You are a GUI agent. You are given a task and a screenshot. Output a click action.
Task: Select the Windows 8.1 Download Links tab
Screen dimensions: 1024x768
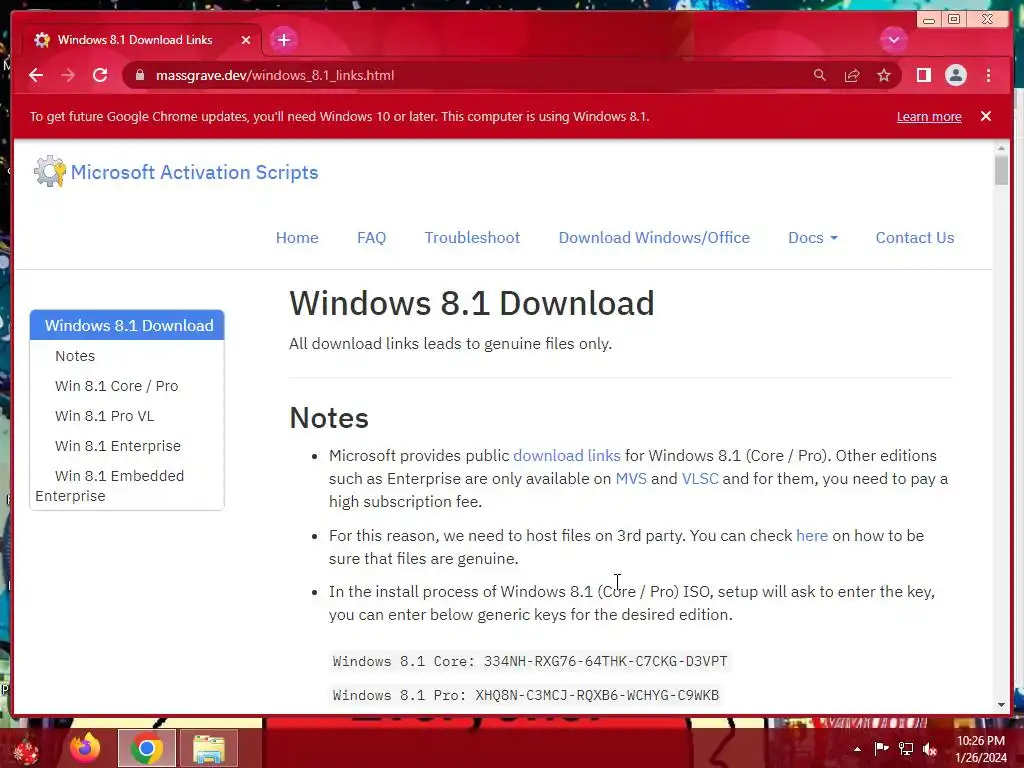click(135, 40)
